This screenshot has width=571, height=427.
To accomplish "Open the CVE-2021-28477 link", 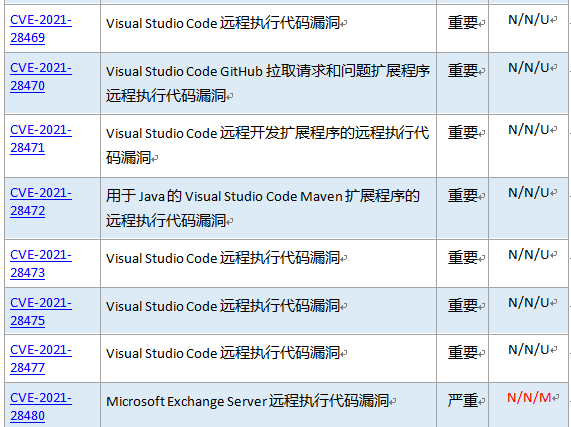I will point(41,359).
